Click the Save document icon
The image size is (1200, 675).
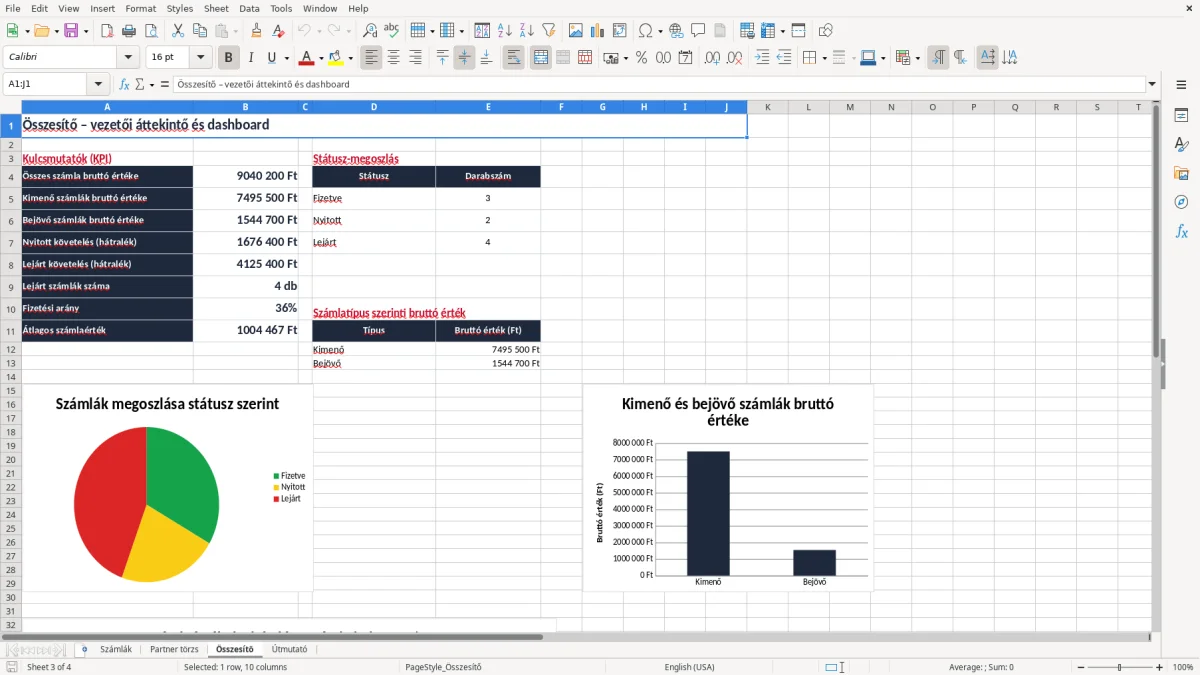pos(71,31)
